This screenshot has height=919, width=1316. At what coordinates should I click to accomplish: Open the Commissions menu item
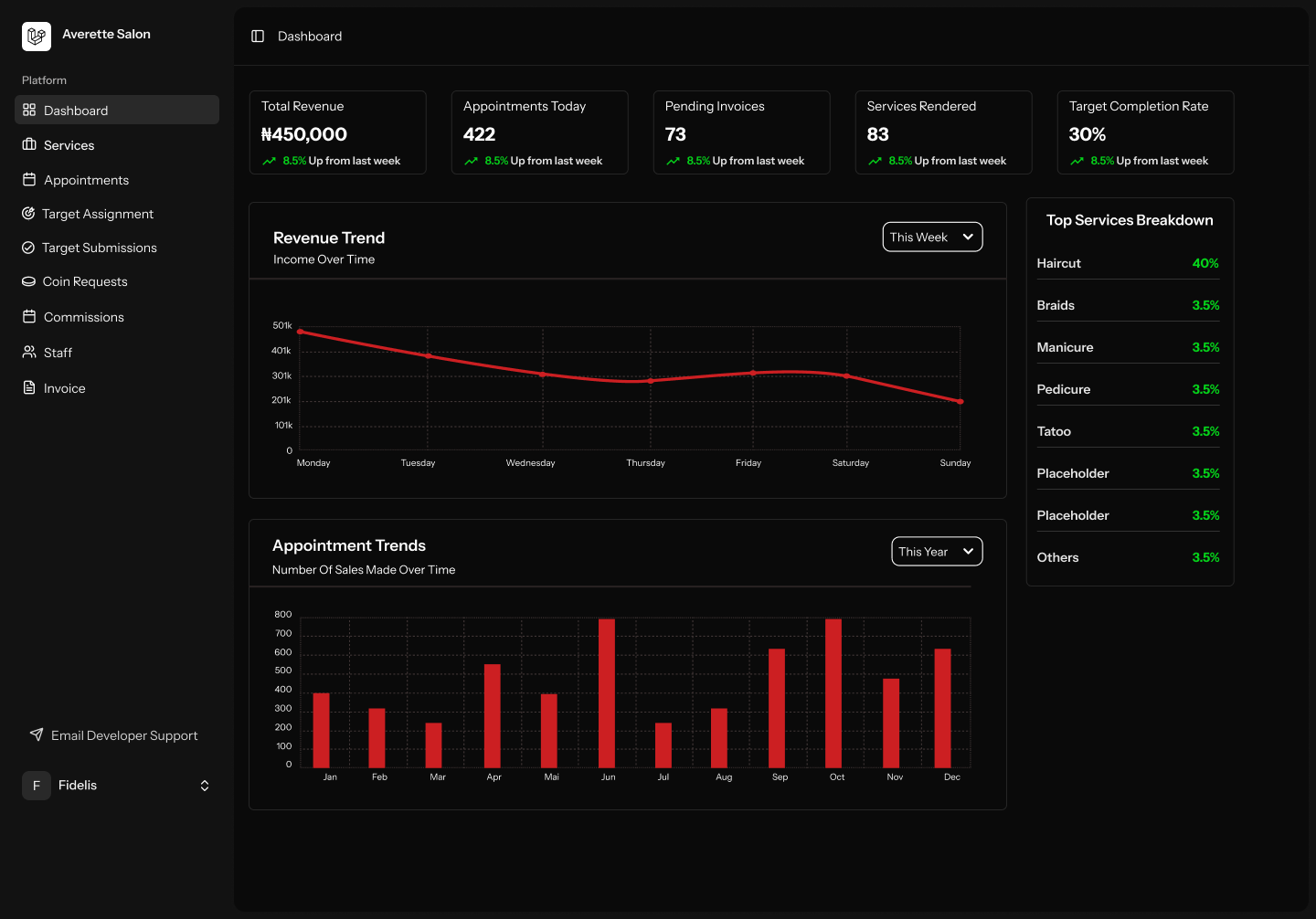point(83,317)
